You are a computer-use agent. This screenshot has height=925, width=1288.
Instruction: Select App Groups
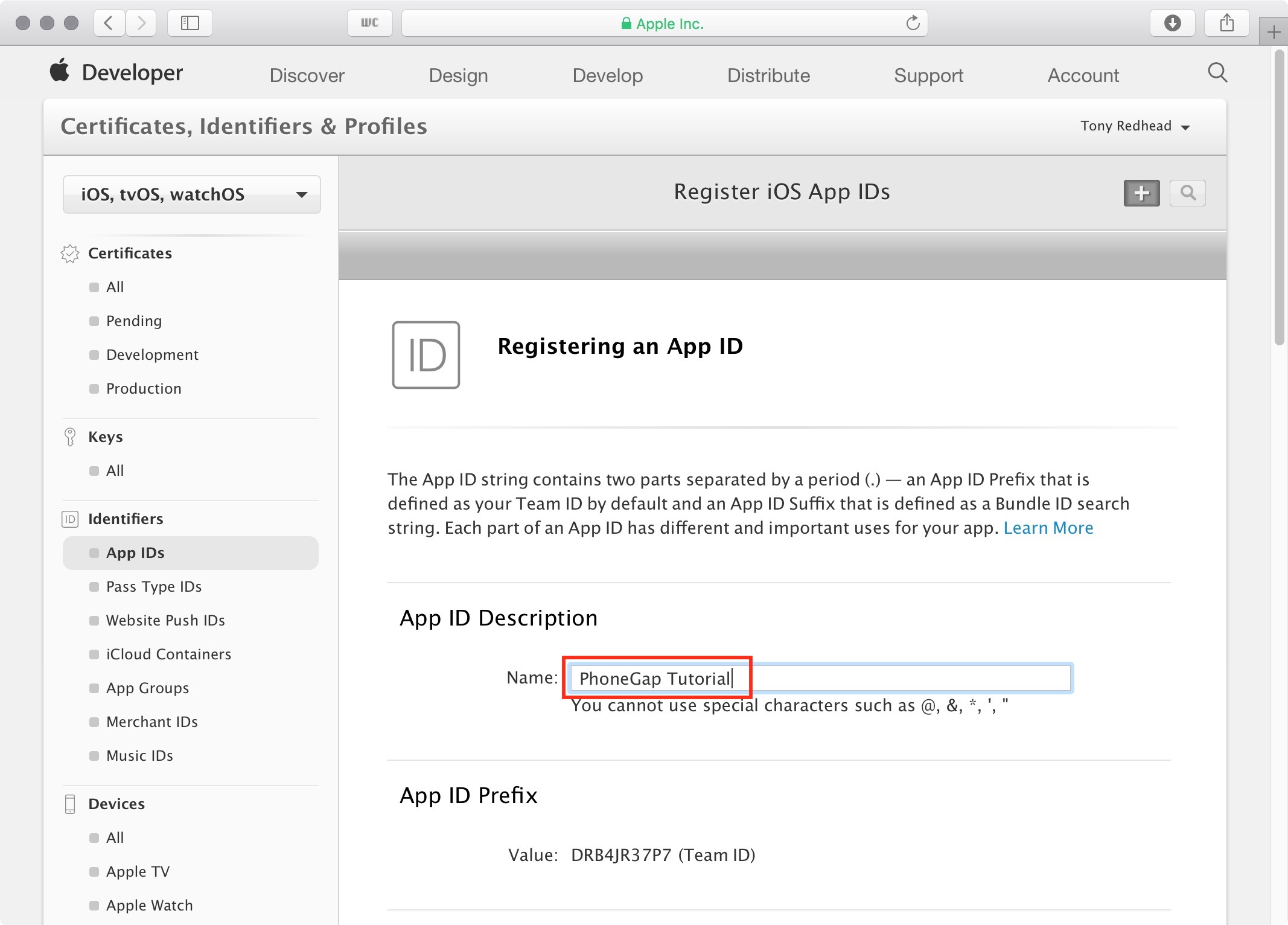click(x=147, y=688)
